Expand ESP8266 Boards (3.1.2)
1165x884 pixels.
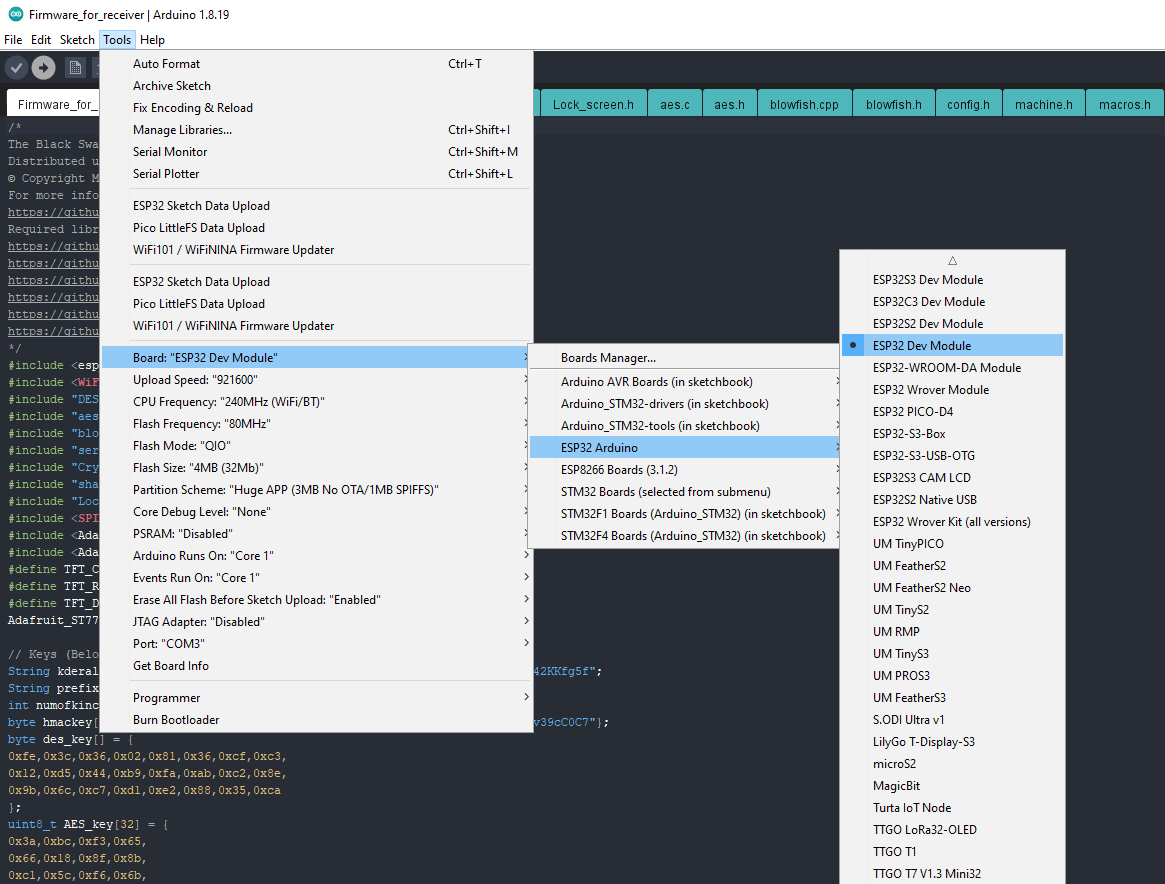coord(684,469)
